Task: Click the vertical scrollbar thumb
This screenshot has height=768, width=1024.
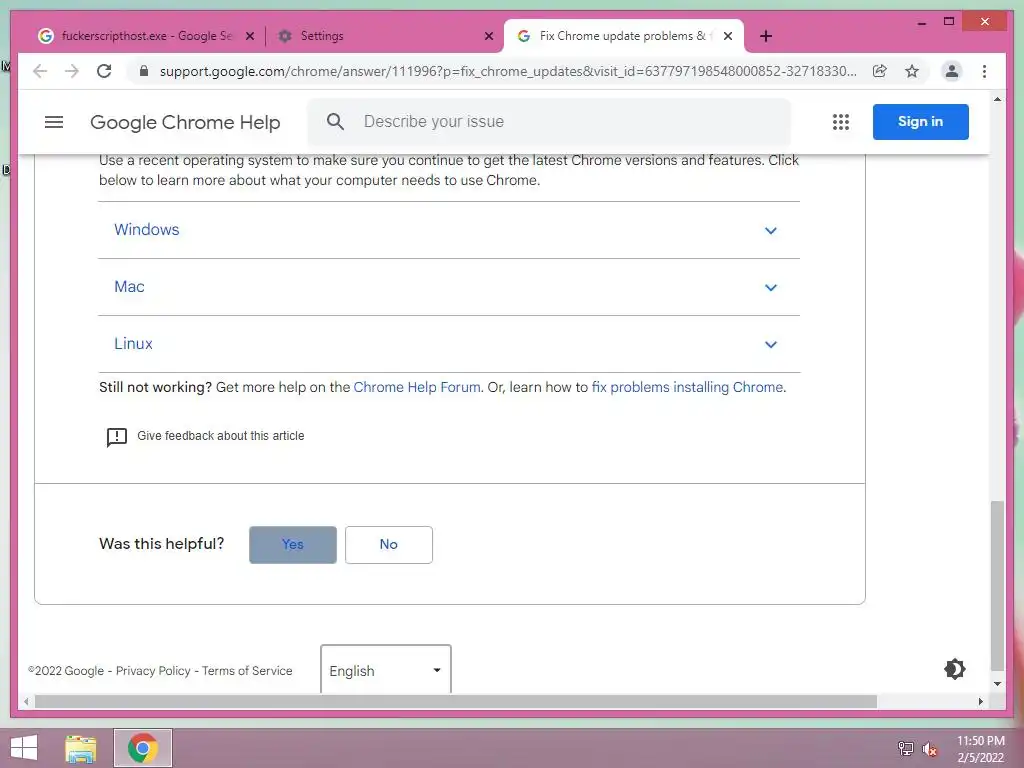Action: 997,586
